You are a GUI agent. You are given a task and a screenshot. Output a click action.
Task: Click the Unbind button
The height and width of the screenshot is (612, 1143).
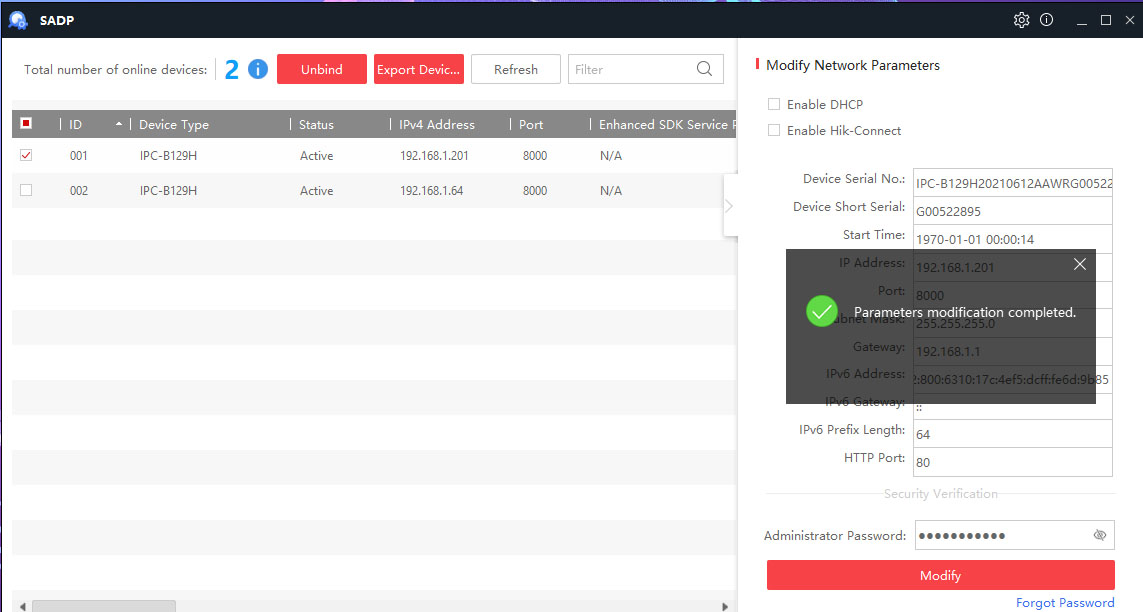pyautogui.click(x=321, y=69)
